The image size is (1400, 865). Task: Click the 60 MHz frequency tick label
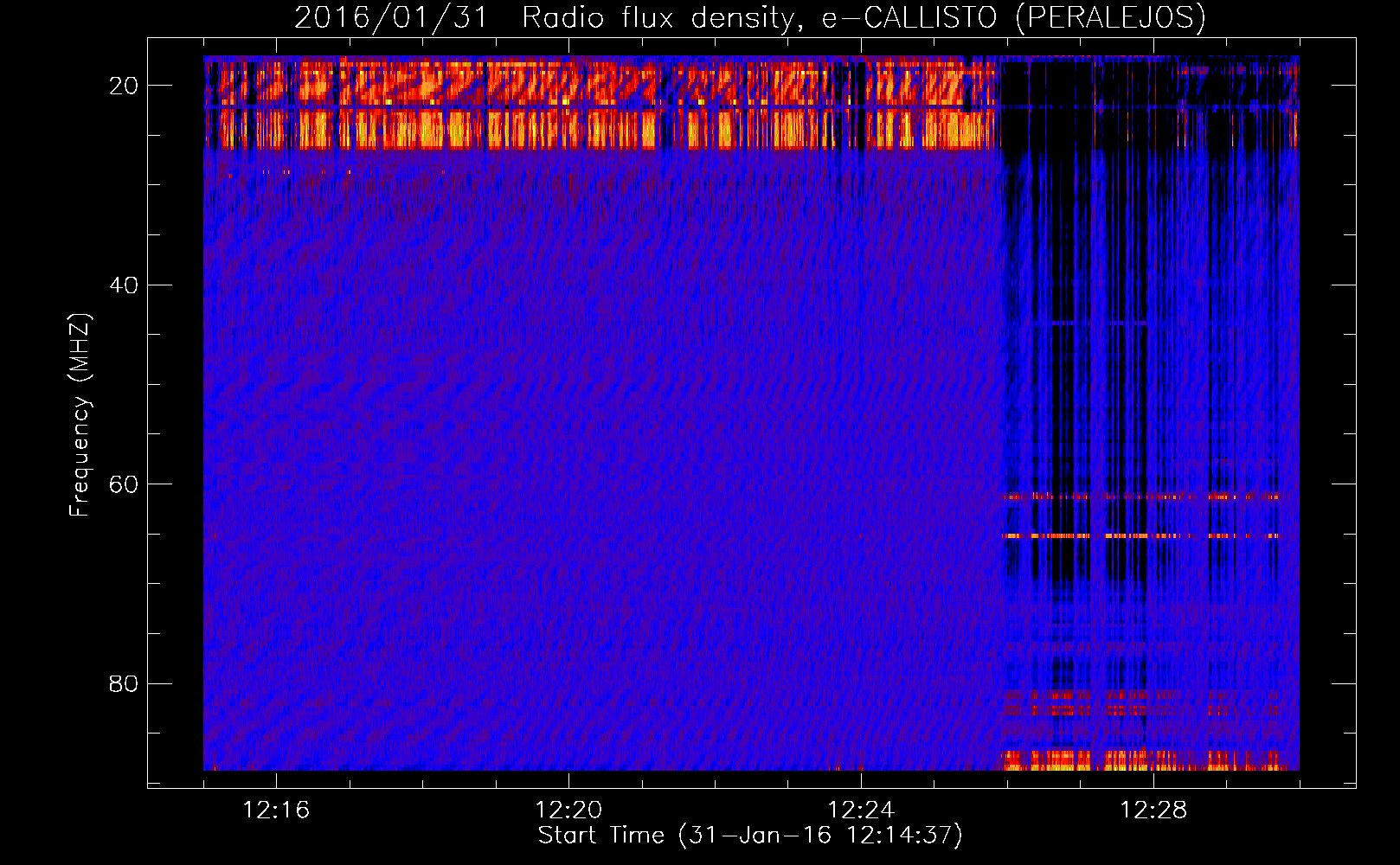[x=124, y=484]
